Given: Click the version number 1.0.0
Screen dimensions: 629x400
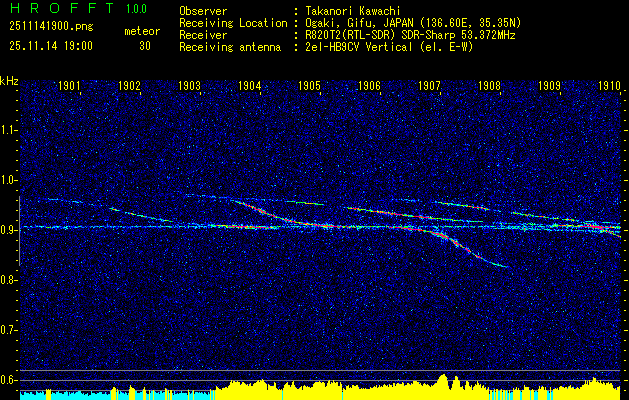Looking at the screenshot, I should (x=136, y=9).
